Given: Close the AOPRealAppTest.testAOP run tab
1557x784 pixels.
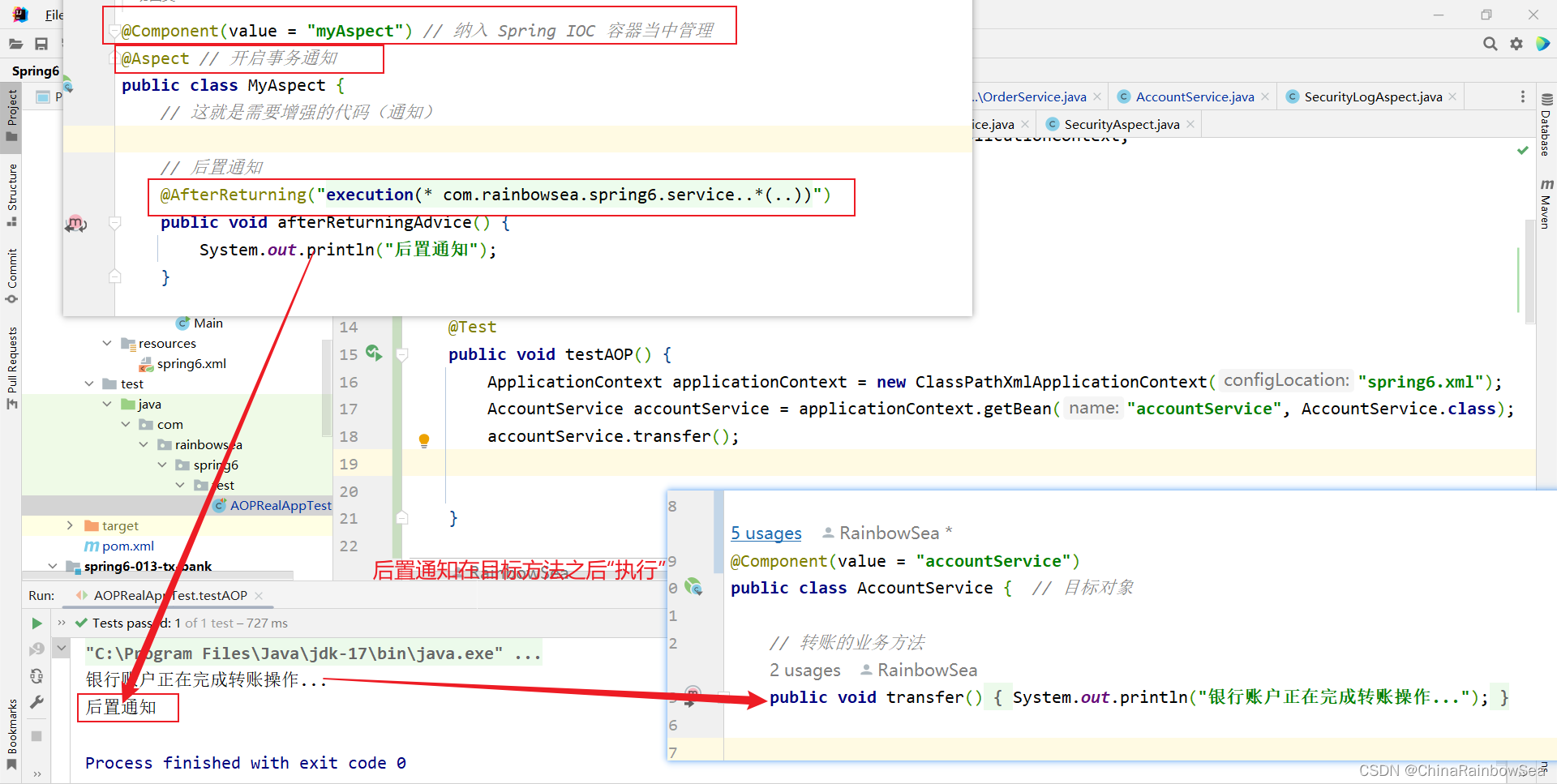Looking at the screenshot, I should point(259,595).
